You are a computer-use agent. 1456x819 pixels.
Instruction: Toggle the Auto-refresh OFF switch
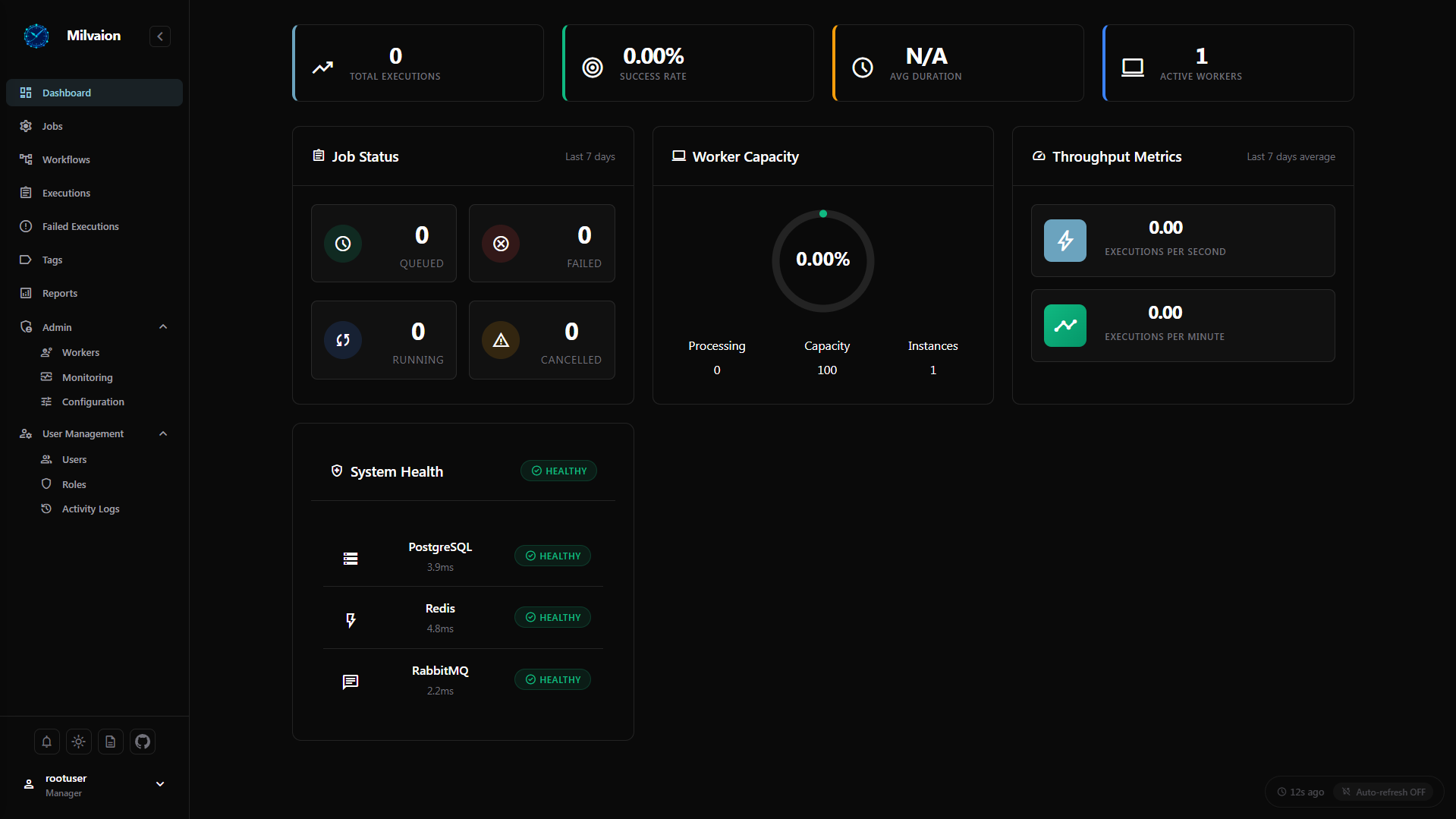click(1383, 792)
